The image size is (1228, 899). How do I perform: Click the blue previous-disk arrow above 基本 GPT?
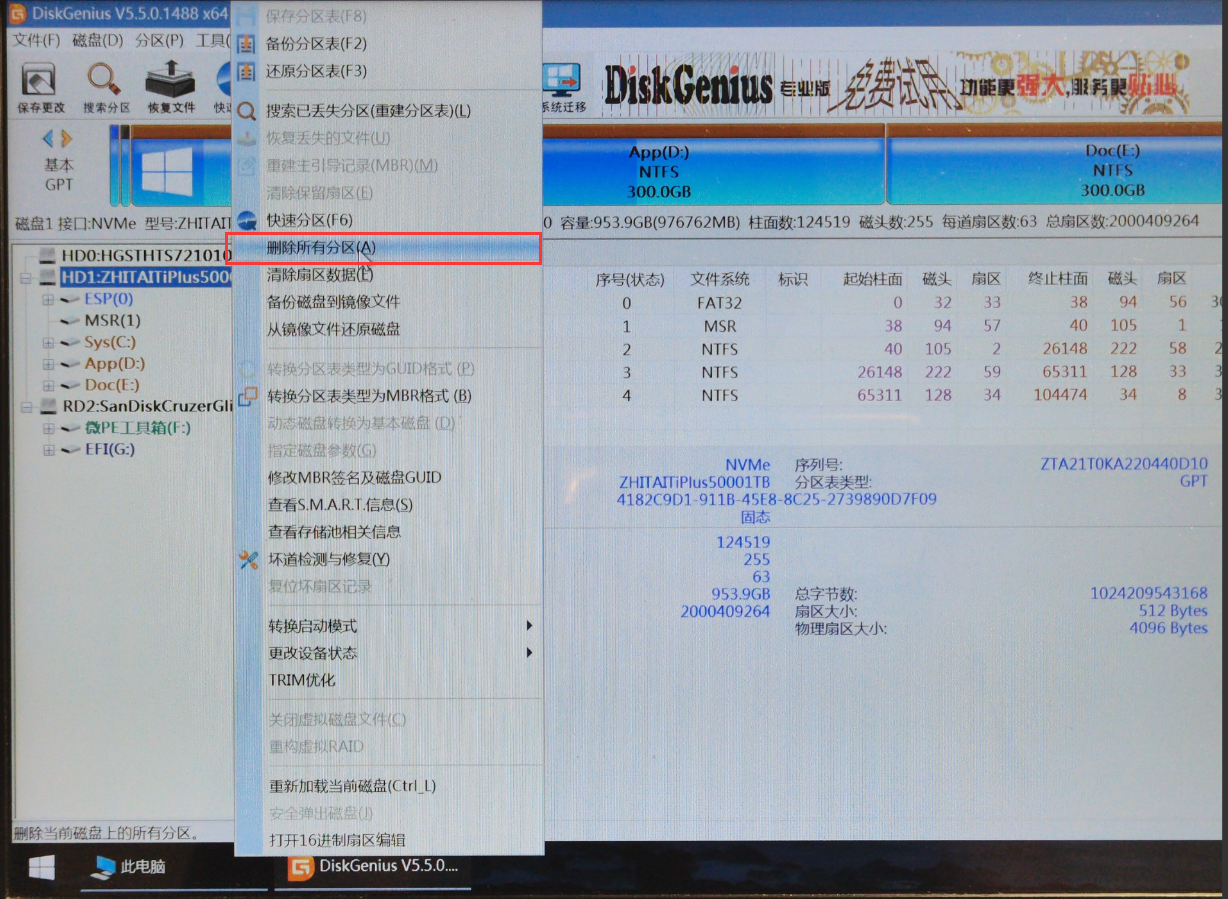(47, 139)
